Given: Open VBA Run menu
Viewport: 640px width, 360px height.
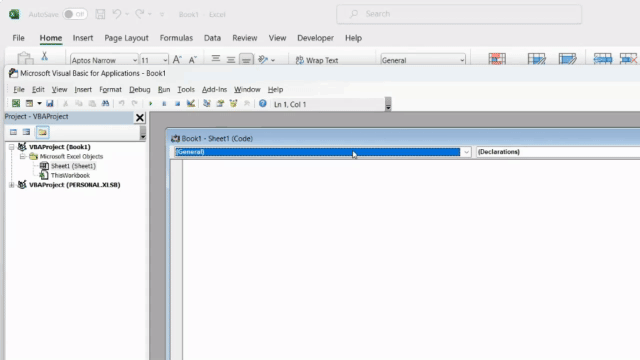Looking at the screenshot, I should 164,89.
